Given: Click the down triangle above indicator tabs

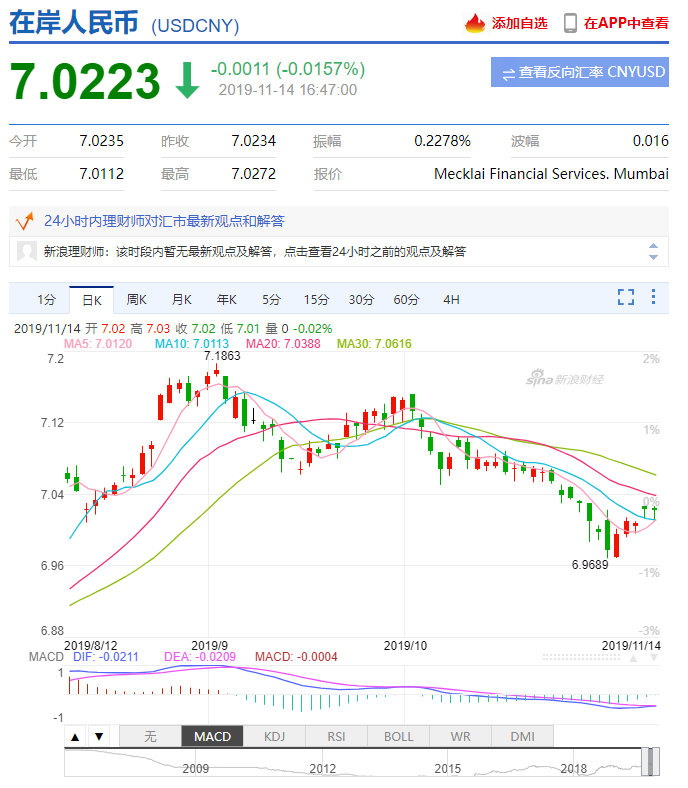Looking at the screenshot, I should [x=98, y=737].
